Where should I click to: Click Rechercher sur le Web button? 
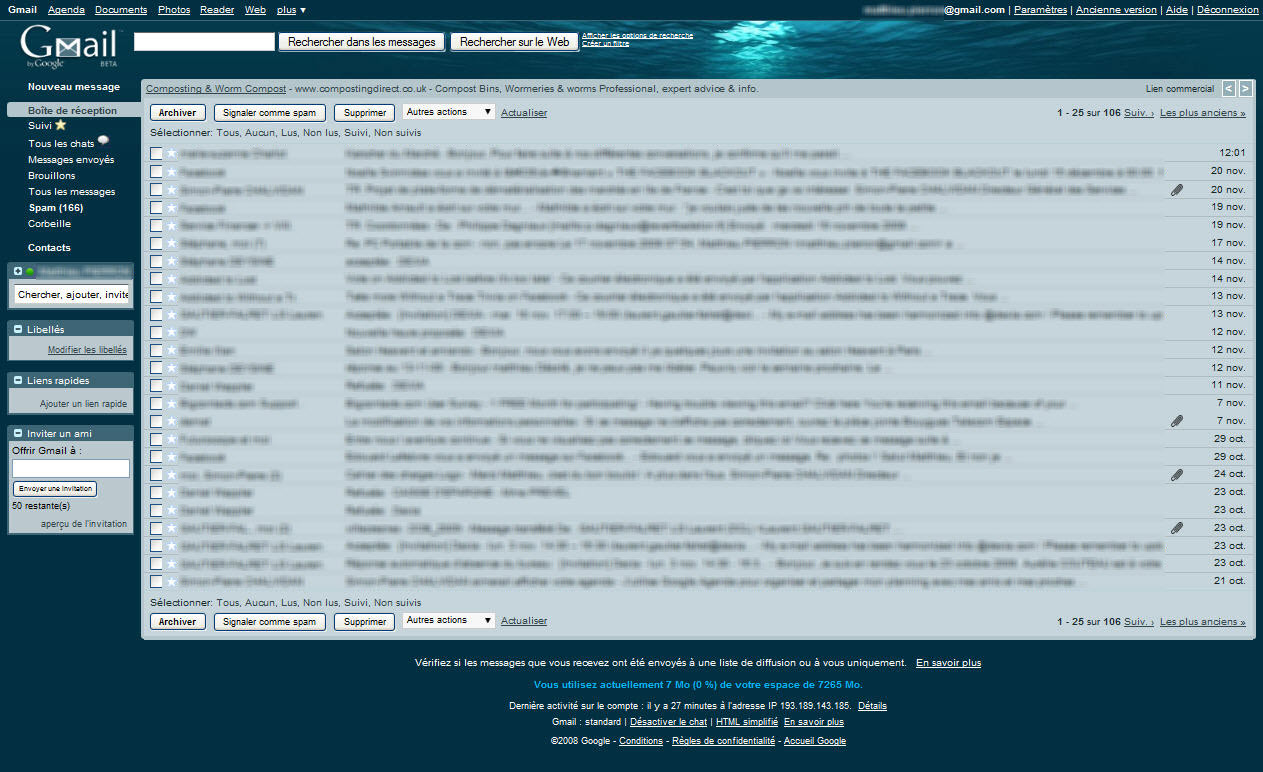[x=514, y=42]
